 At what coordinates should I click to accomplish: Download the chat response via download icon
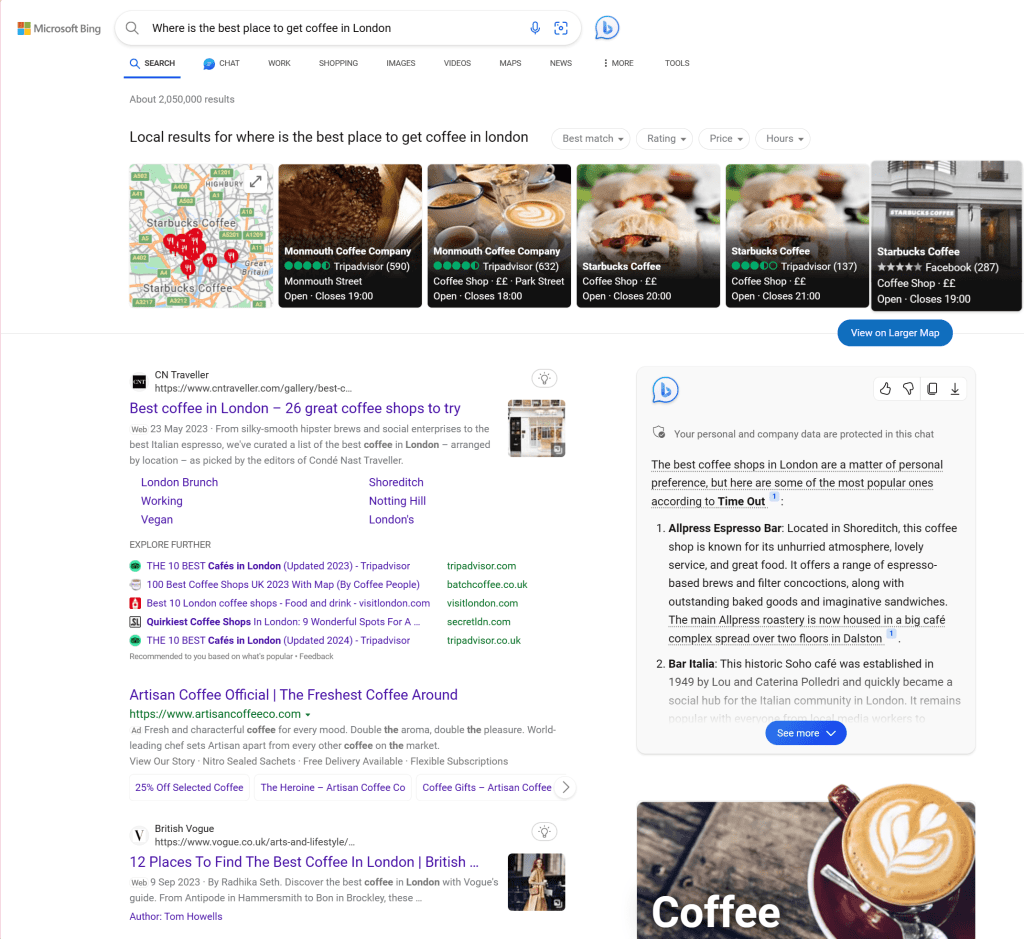pyautogui.click(x=954, y=388)
